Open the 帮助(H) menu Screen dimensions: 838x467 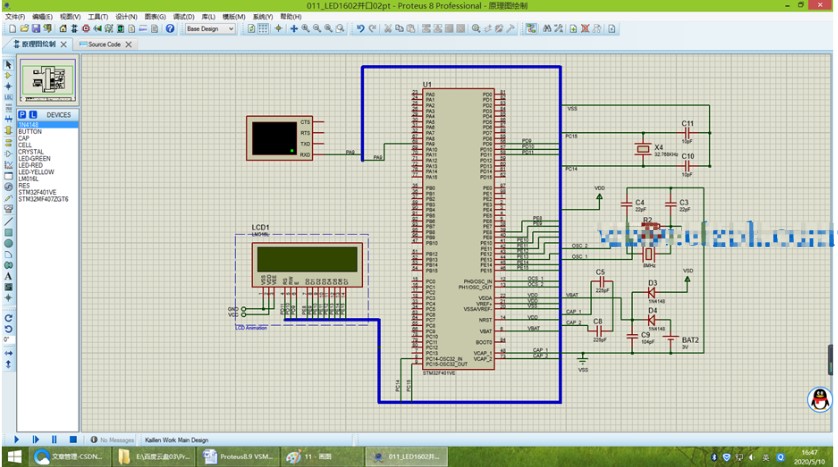pyautogui.click(x=291, y=17)
